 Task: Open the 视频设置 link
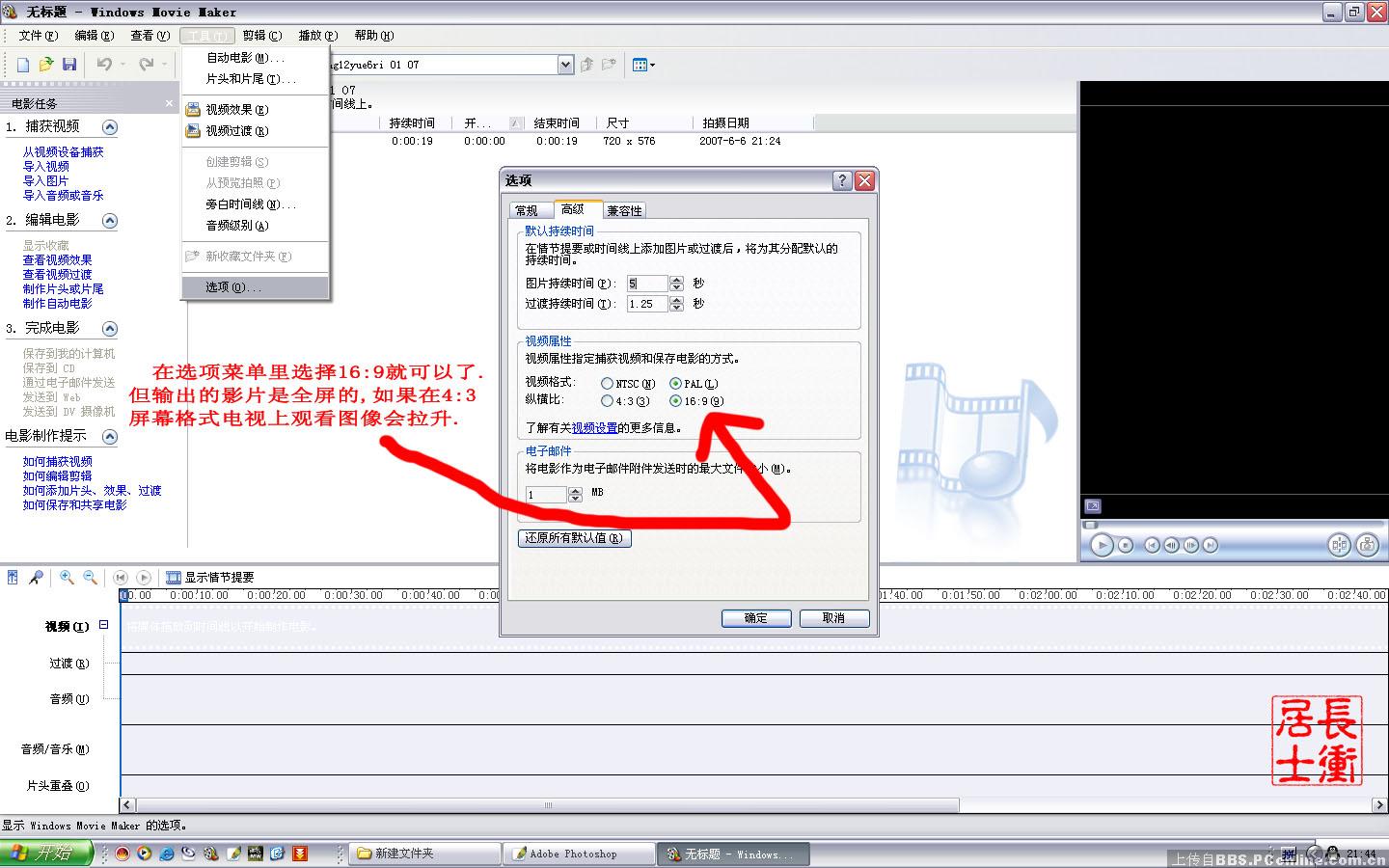pyautogui.click(x=594, y=428)
